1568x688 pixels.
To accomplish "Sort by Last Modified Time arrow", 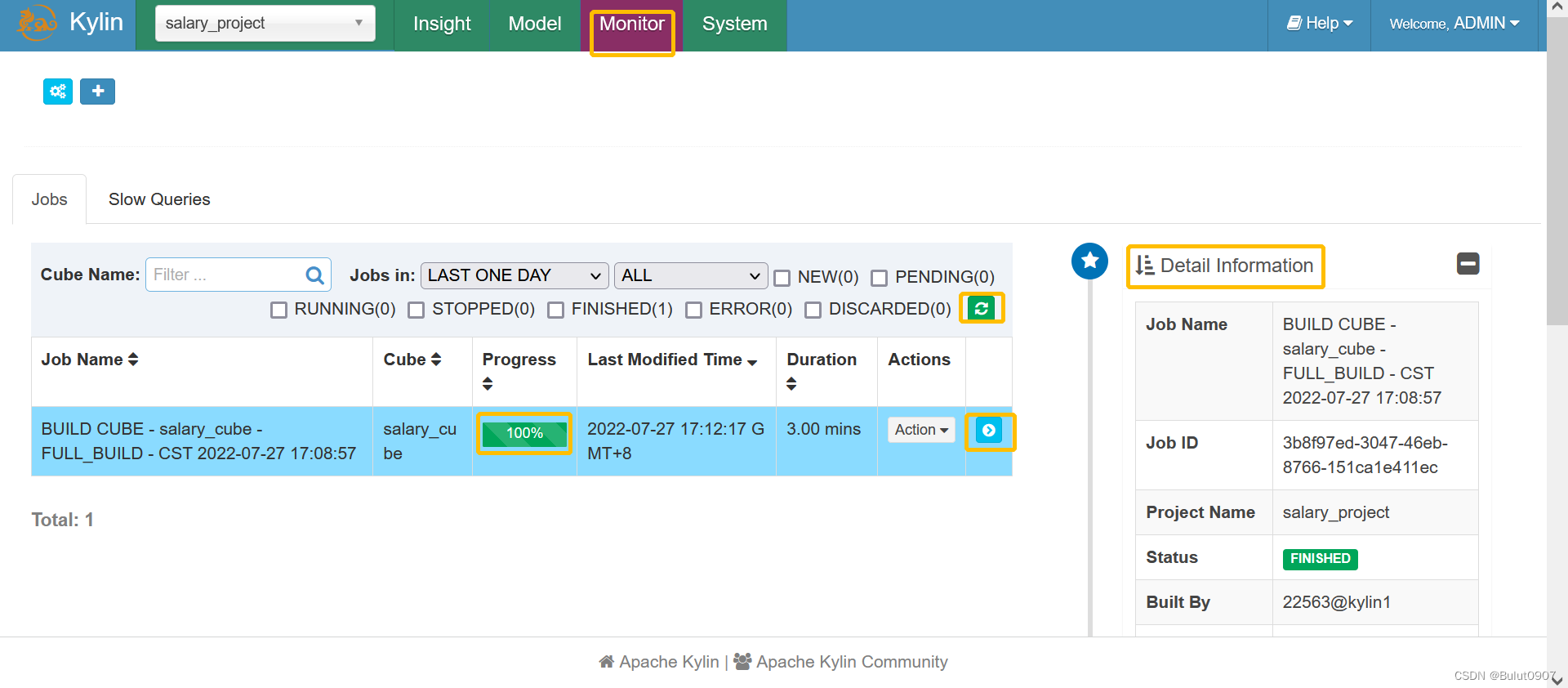I will (x=752, y=362).
